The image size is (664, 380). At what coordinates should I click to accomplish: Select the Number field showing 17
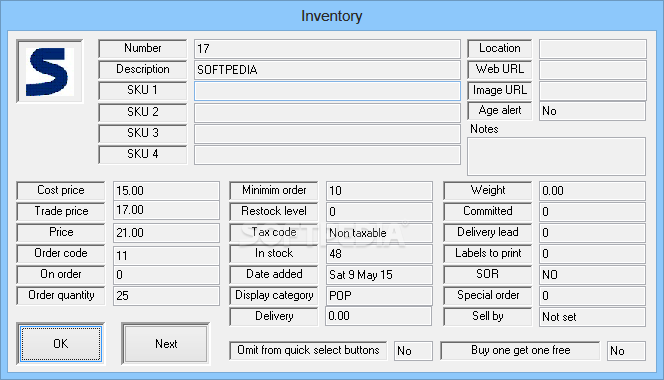[327, 49]
